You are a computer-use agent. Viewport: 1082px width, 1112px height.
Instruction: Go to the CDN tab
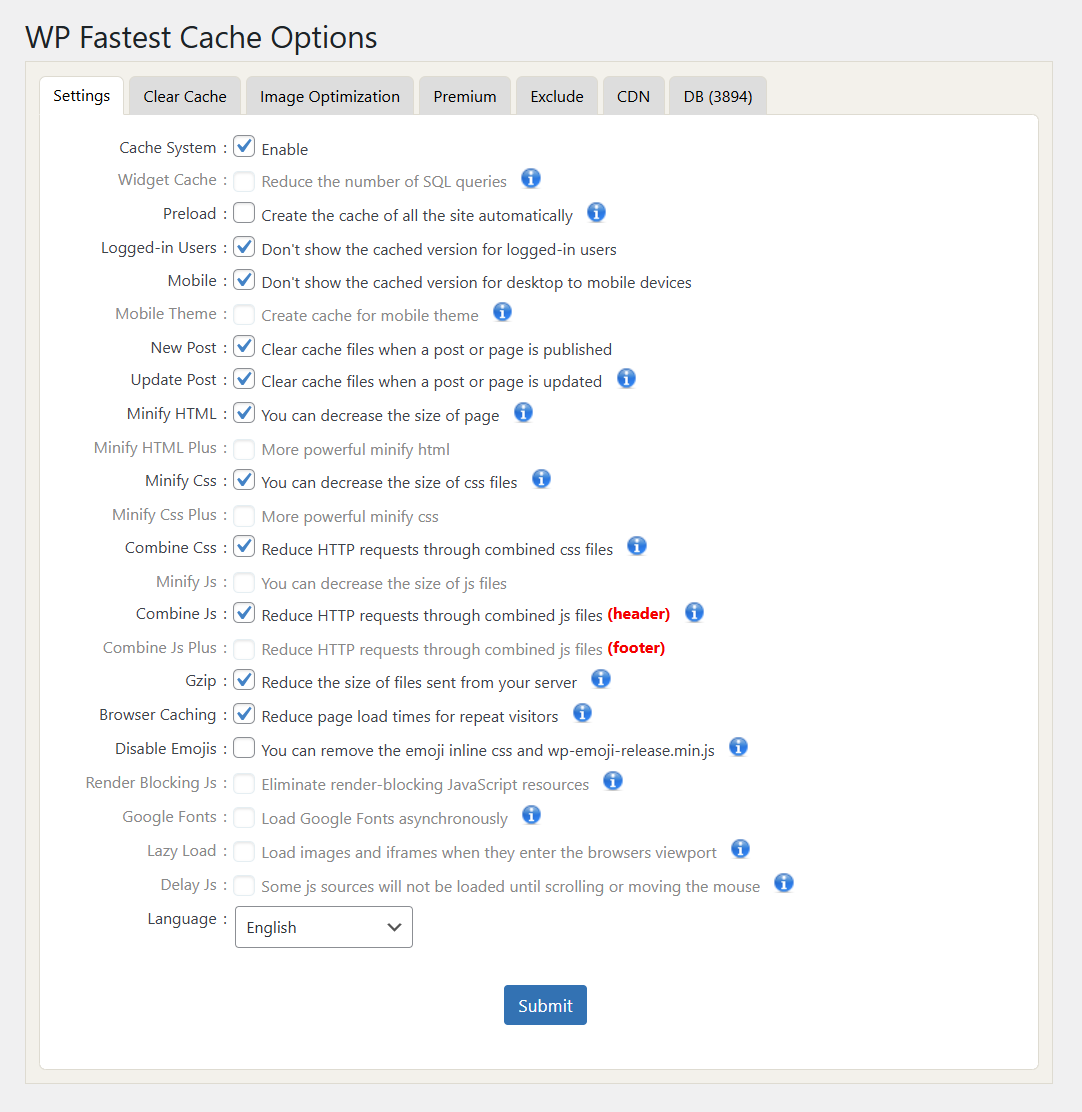point(634,96)
